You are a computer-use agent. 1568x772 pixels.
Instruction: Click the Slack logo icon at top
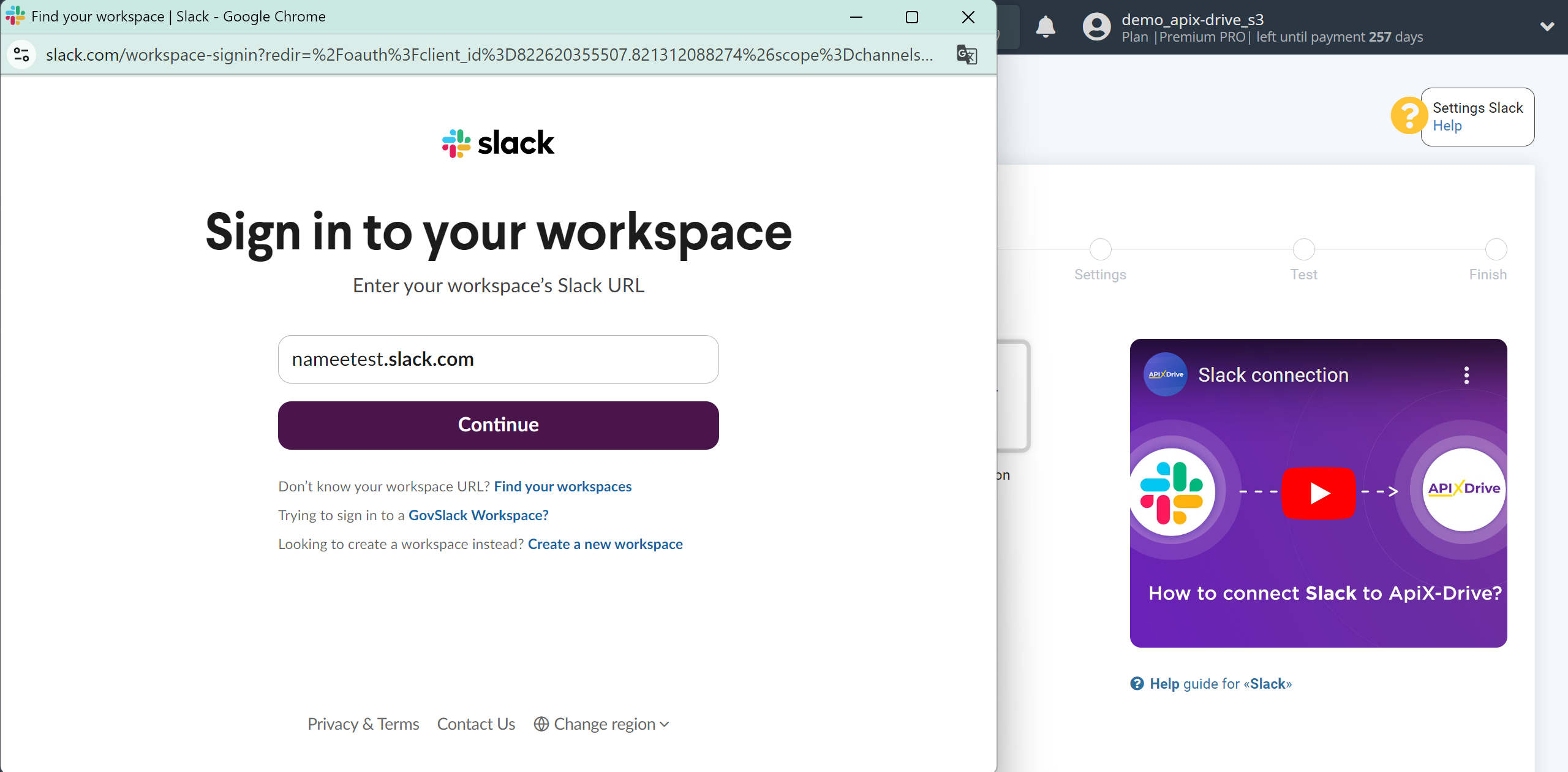click(x=456, y=141)
